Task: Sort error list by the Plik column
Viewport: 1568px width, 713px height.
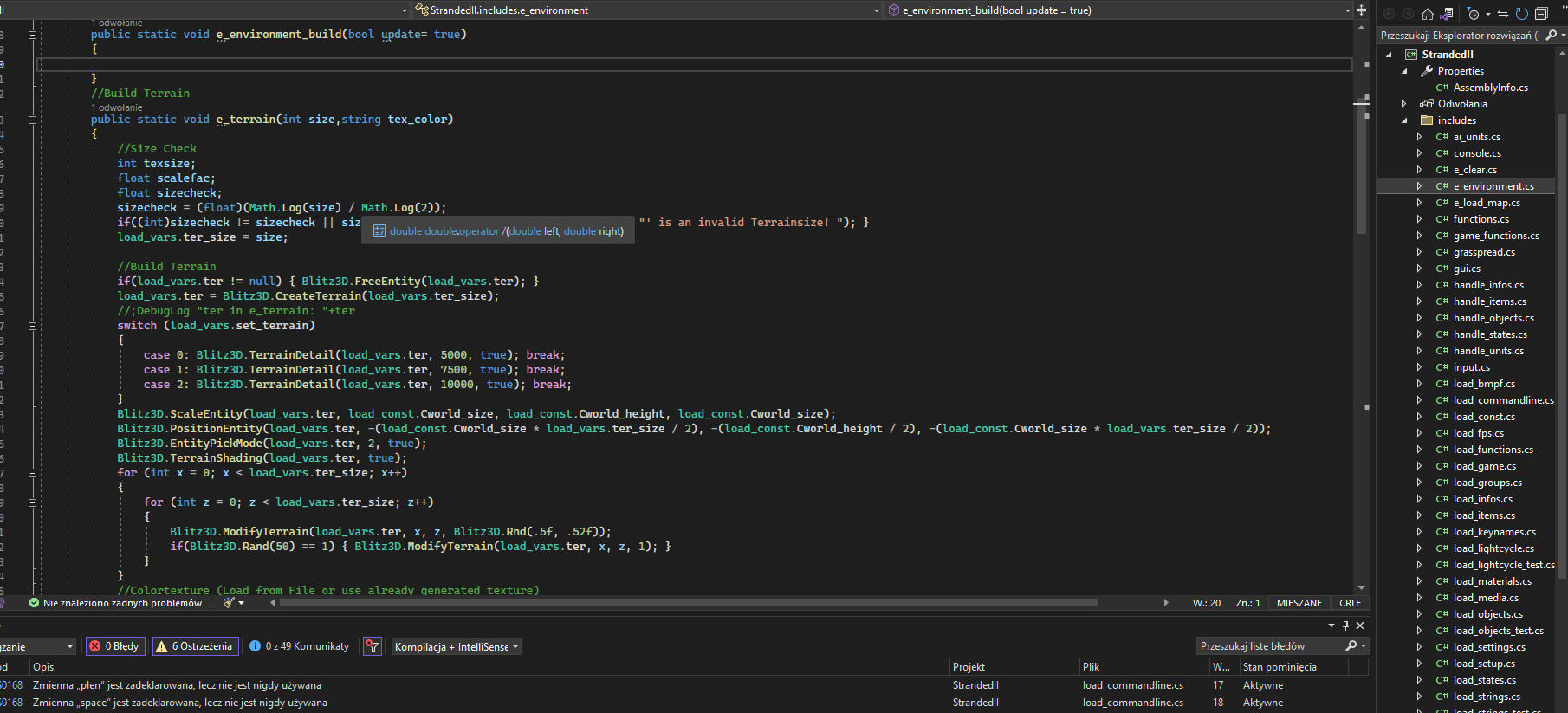Action: click(1091, 667)
